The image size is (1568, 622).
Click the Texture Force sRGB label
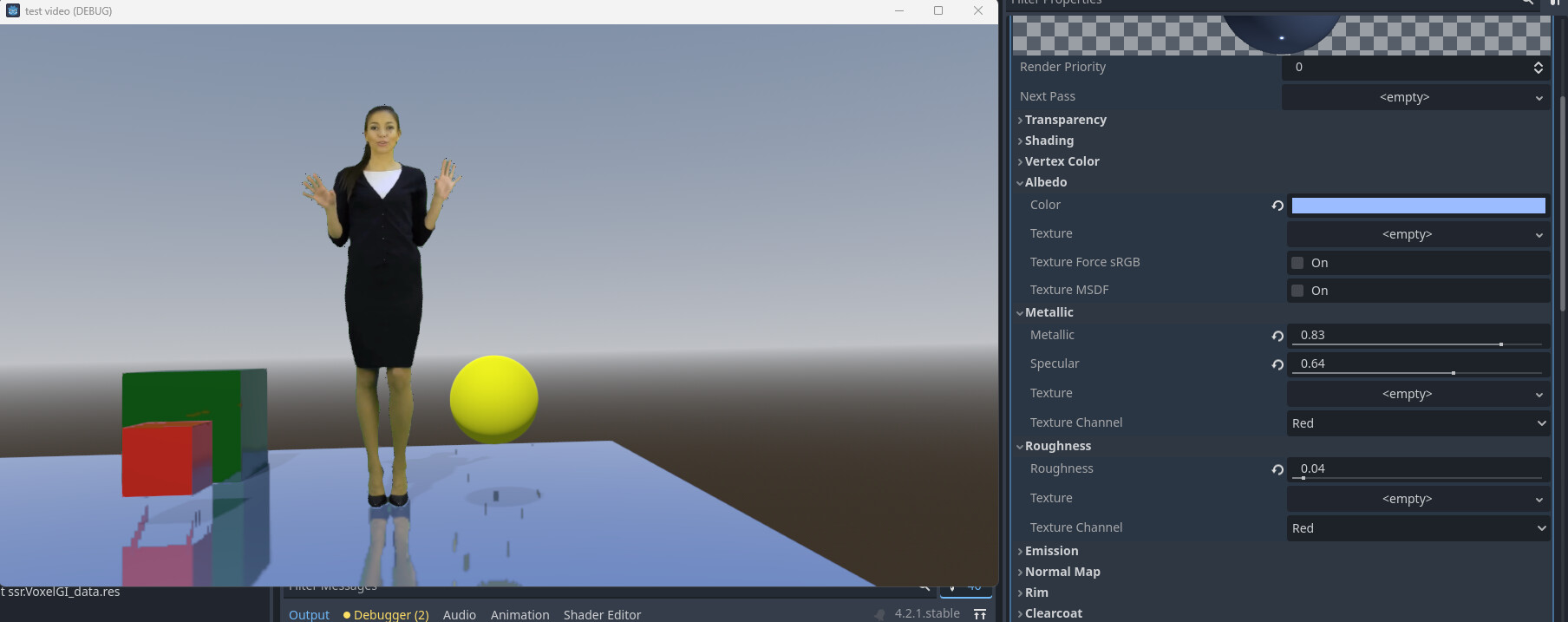pyautogui.click(x=1085, y=262)
